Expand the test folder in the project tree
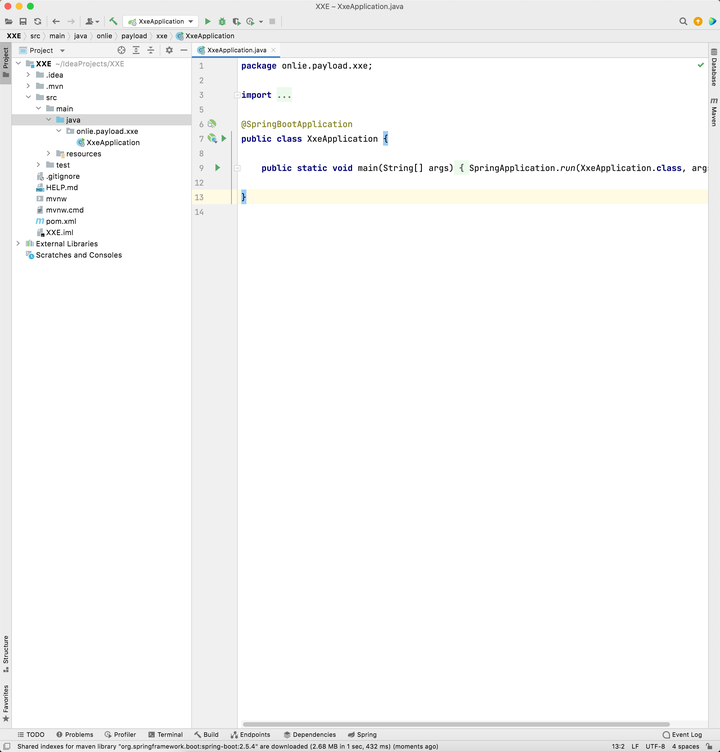 coord(38,165)
